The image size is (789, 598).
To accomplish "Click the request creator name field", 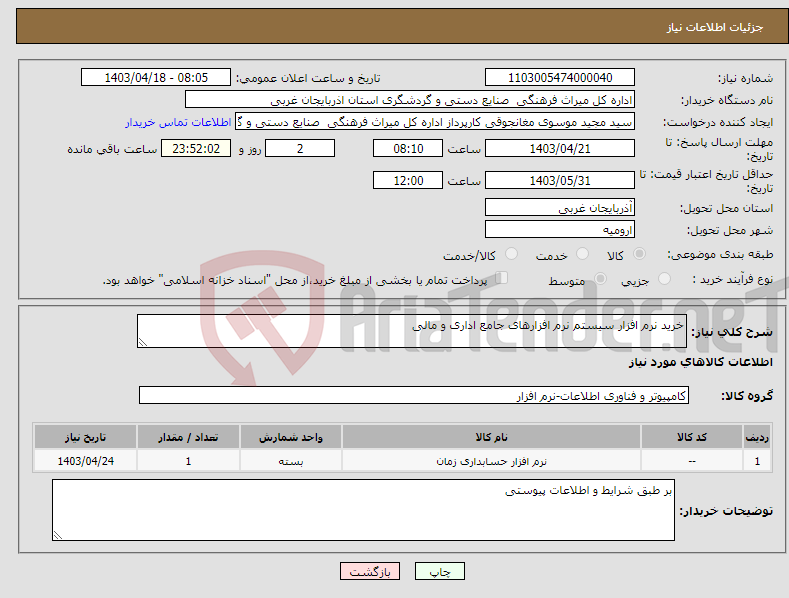I will click(x=435, y=122).
